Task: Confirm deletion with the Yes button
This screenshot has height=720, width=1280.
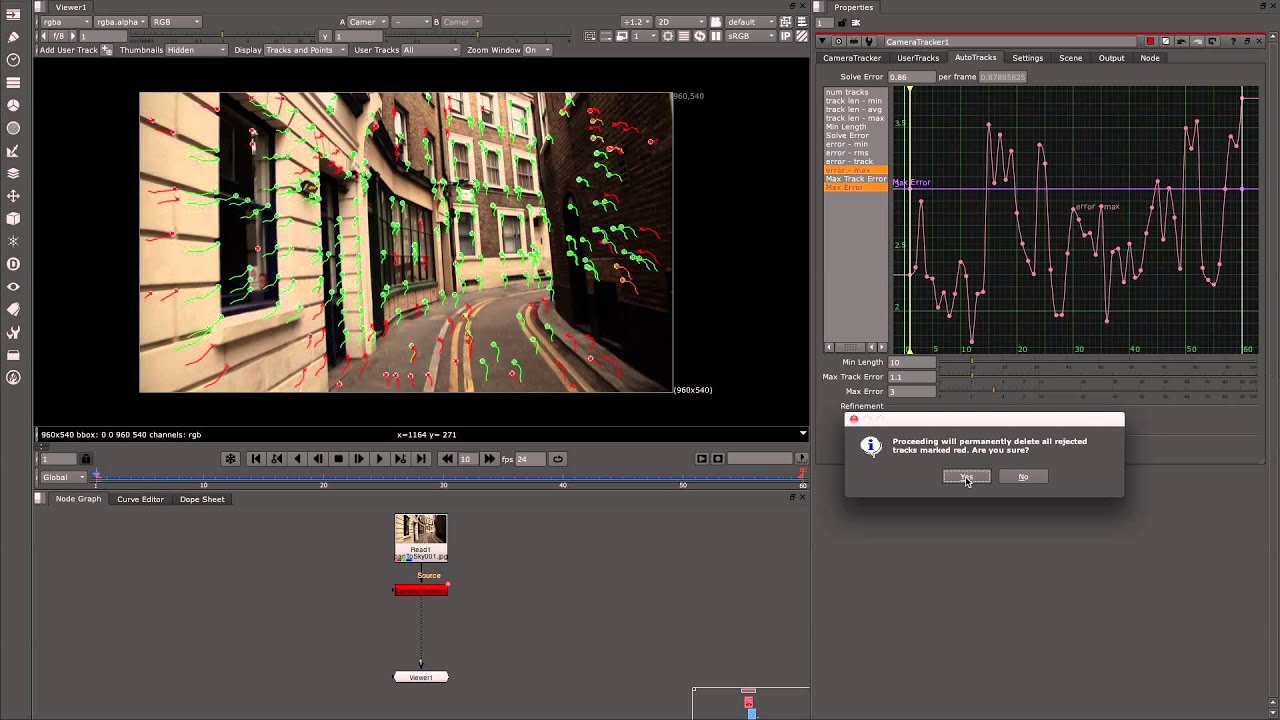Action: [x=966, y=477]
